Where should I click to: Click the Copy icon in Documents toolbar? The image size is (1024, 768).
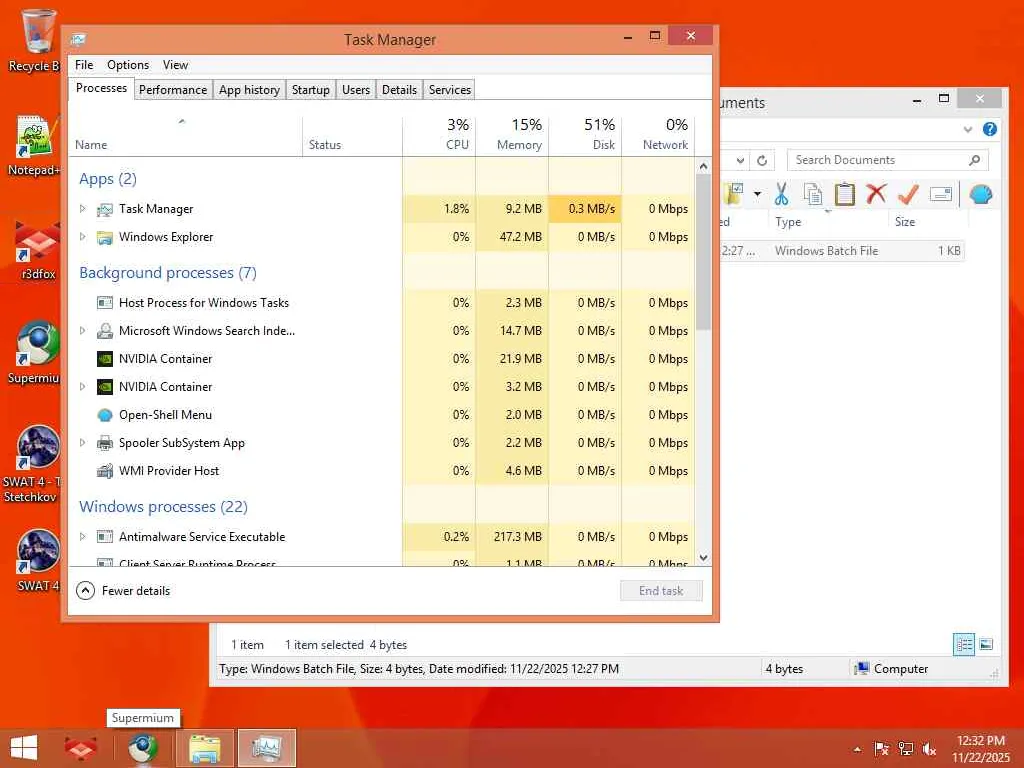(x=813, y=194)
